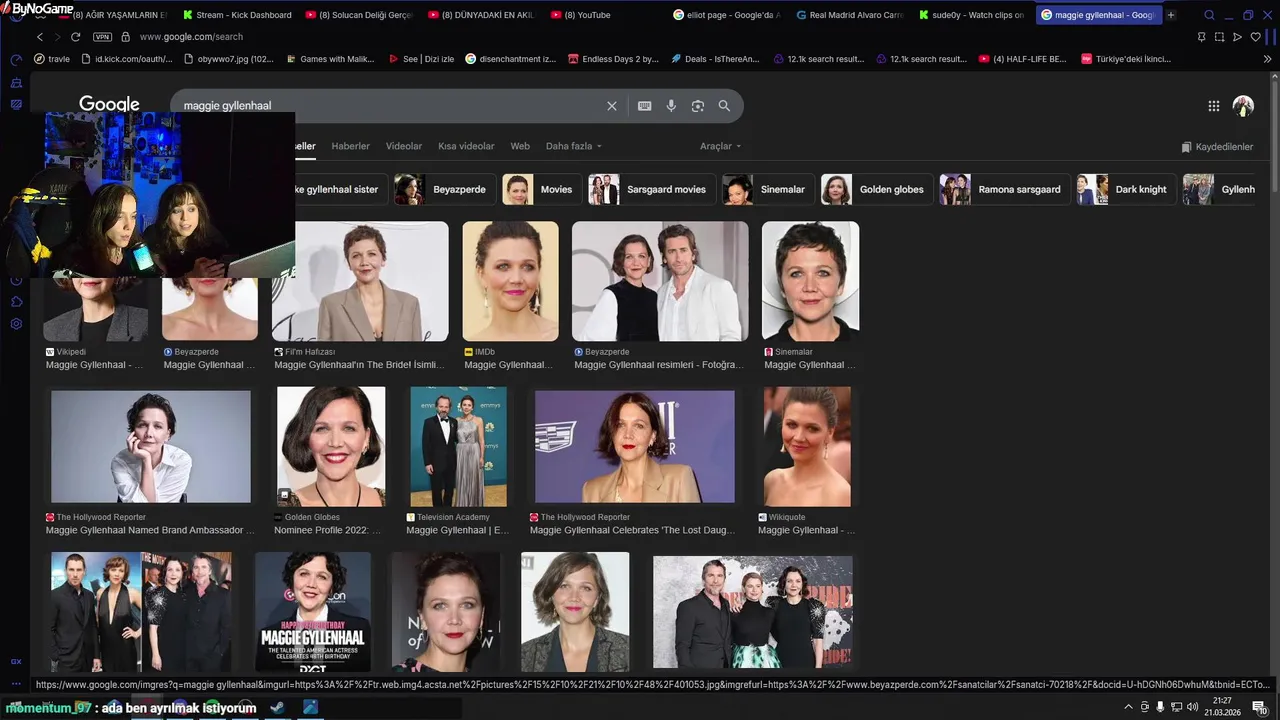This screenshot has height=720, width=1280.
Task: Open the Deals - IsThereAn bookmark
Action: point(714,59)
